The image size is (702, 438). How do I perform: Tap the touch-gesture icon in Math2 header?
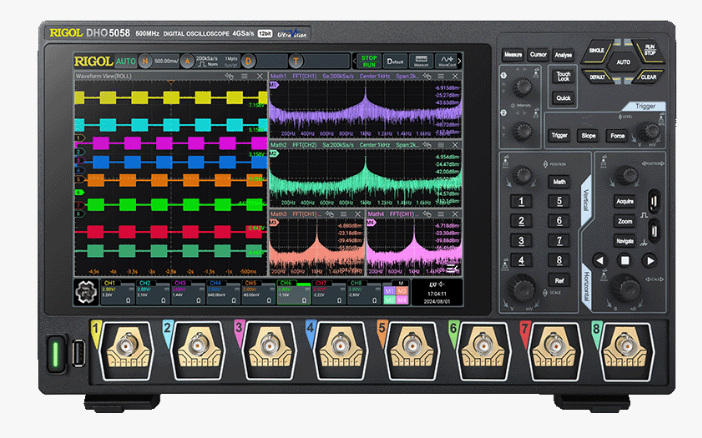pyautogui.click(x=427, y=145)
